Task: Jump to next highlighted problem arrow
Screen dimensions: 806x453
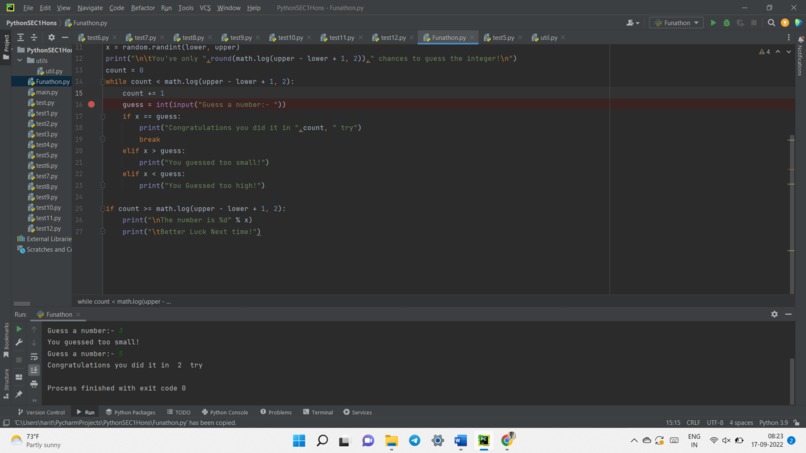Action: (x=789, y=52)
